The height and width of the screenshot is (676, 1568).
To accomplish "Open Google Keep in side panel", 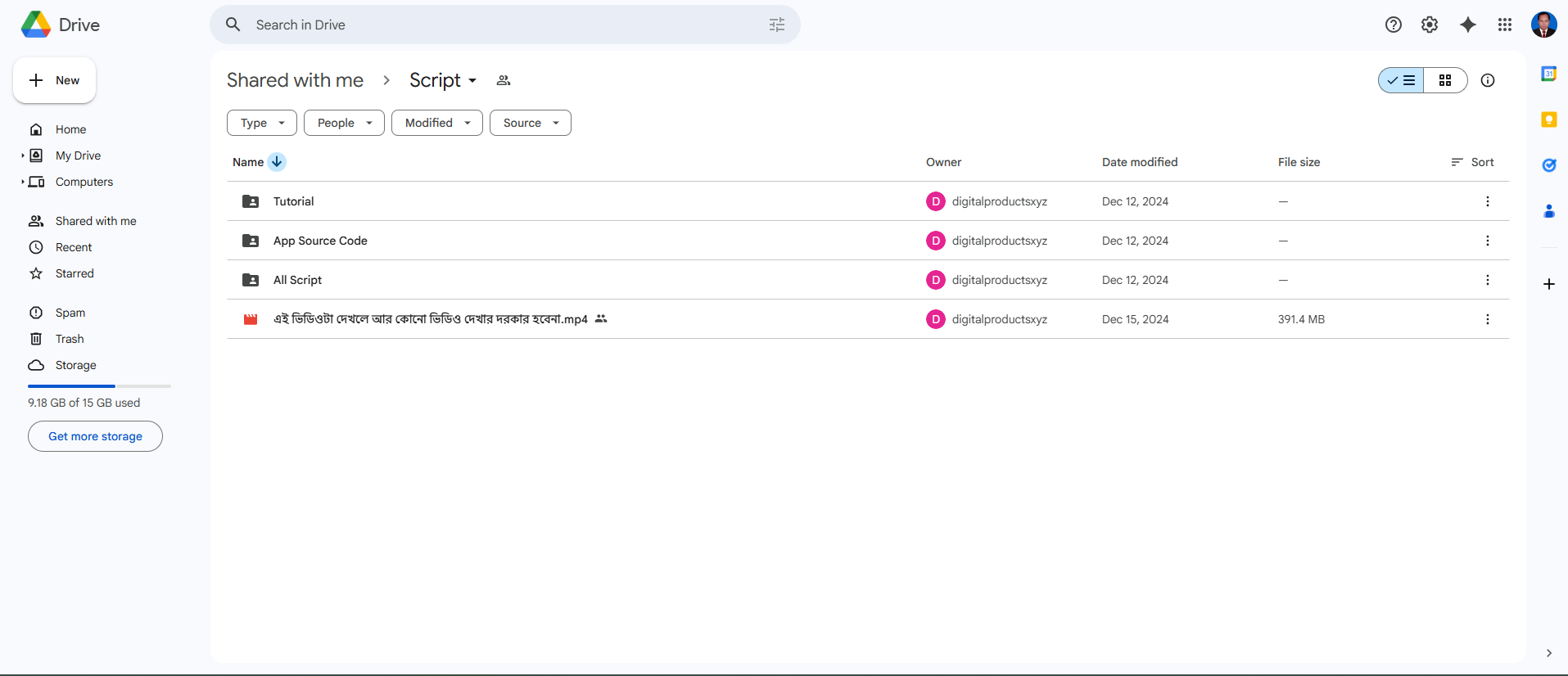I will pos(1548,119).
